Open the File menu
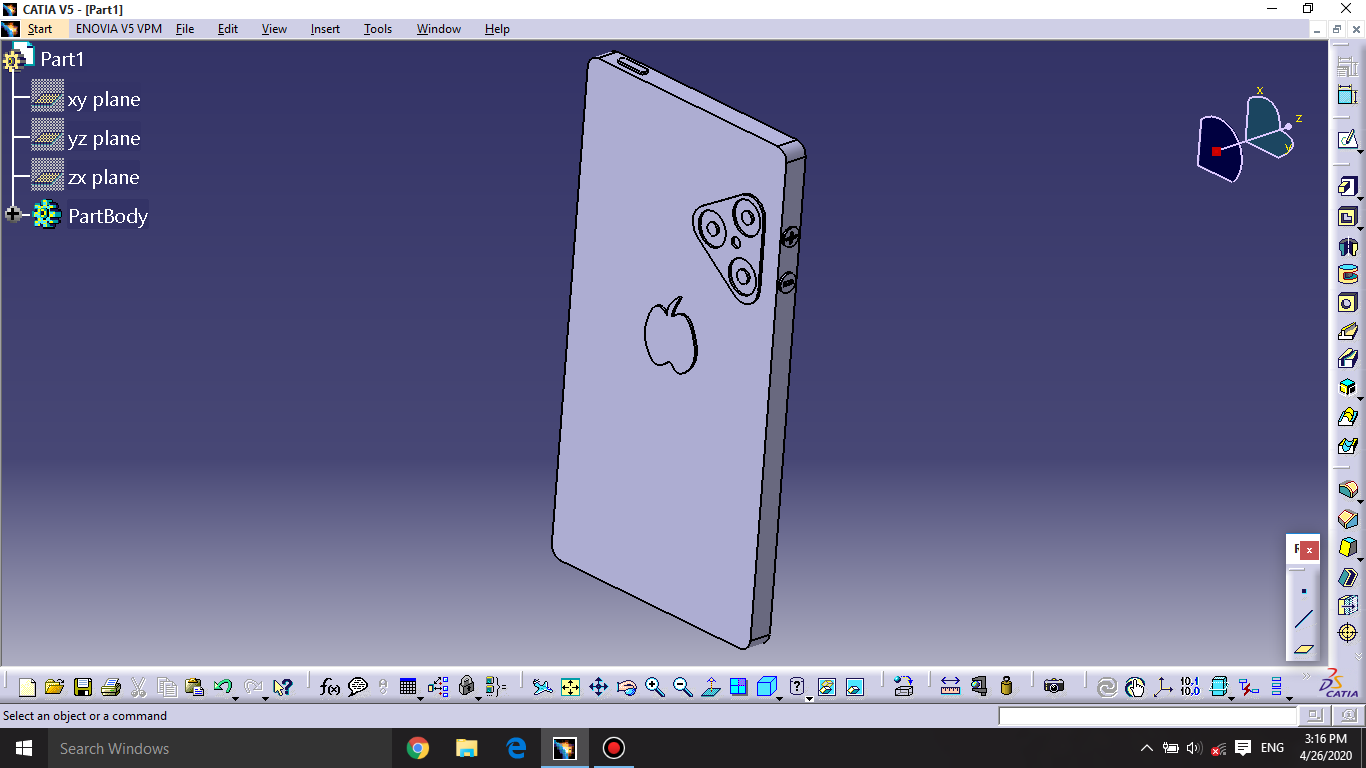Image resolution: width=1366 pixels, height=768 pixels. pyautogui.click(x=185, y=29)
